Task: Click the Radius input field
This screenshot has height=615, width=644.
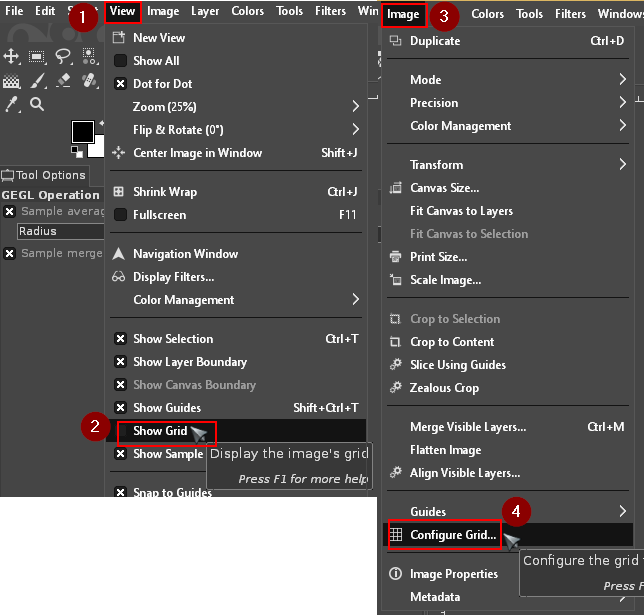Action: click(60, 231)
